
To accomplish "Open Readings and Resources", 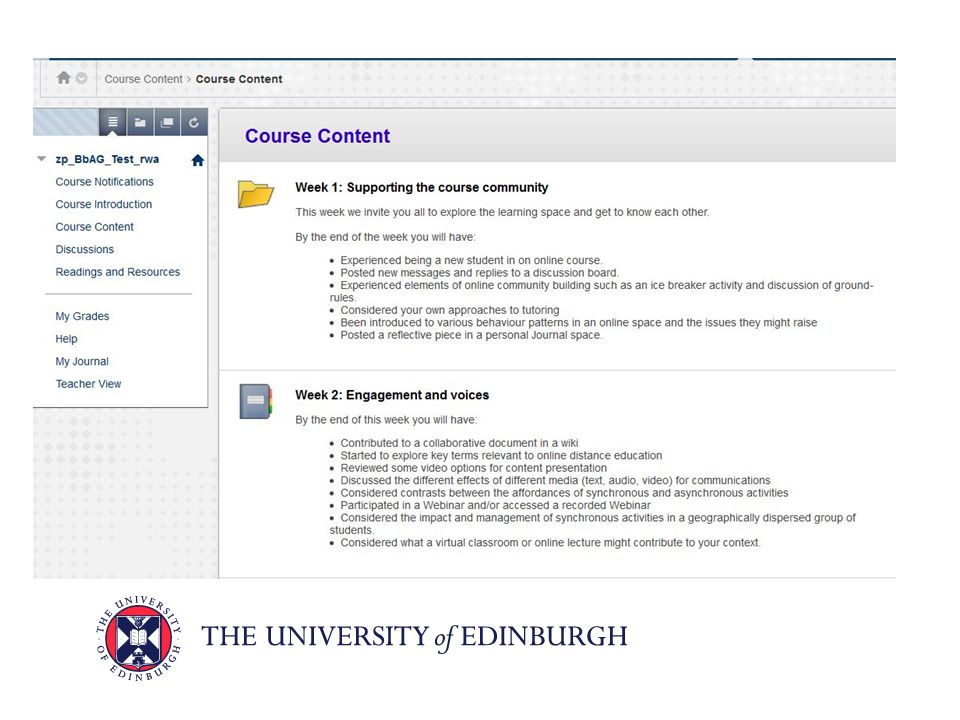I will tap(118, 272).
